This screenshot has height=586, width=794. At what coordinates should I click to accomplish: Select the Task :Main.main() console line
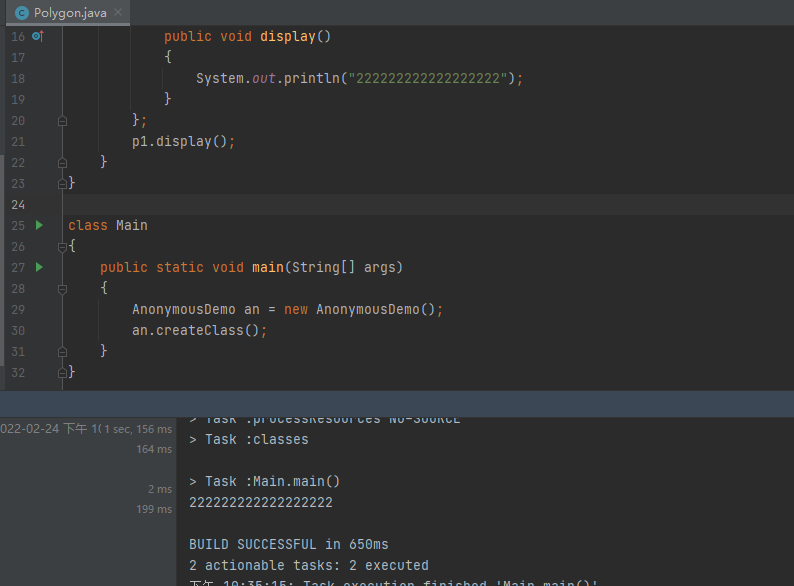click(265, 481)
